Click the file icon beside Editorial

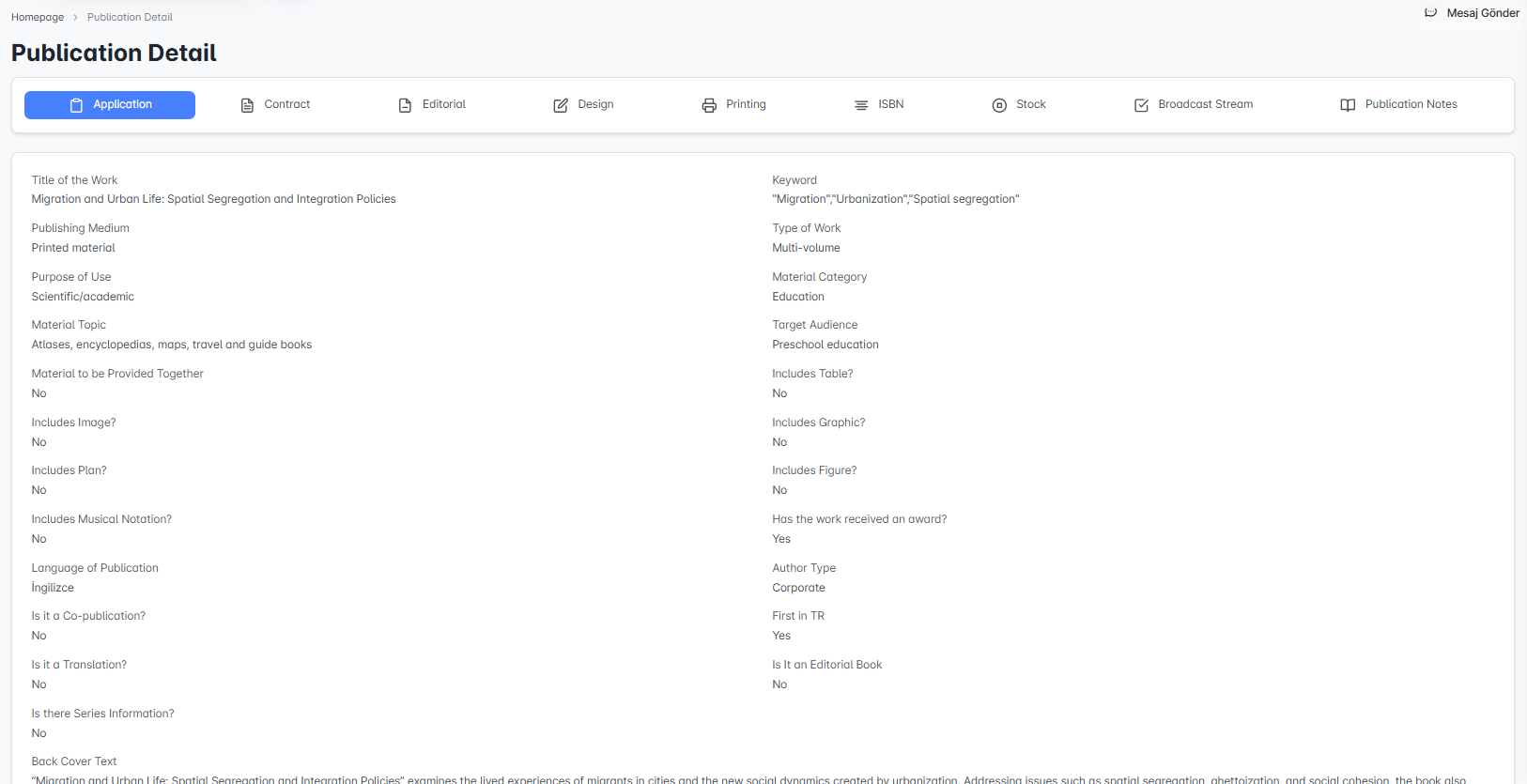point(405,105)
